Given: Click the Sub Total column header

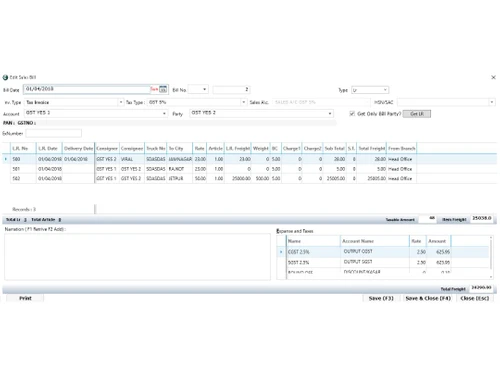Looking at the screenshot, I should (335, 148).
